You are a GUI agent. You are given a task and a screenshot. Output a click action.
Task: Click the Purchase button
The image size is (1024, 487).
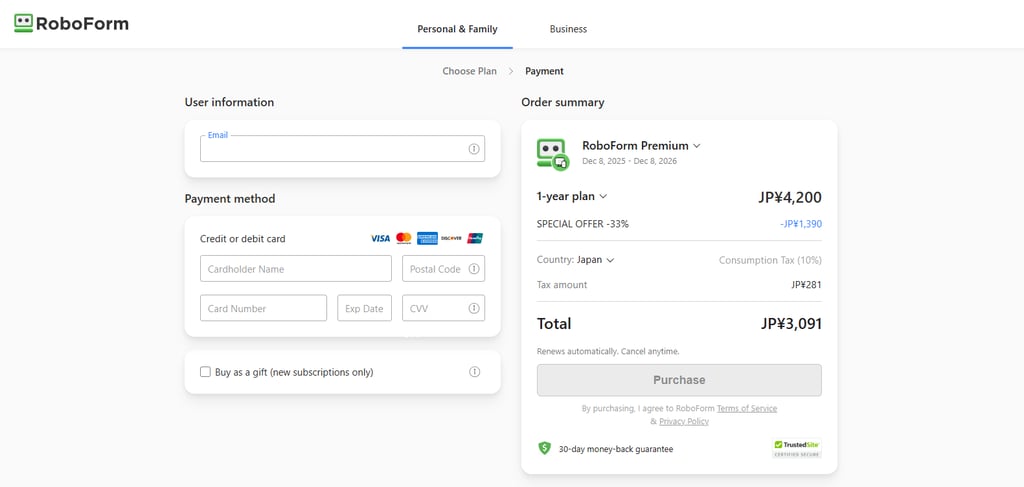[679, 380]
